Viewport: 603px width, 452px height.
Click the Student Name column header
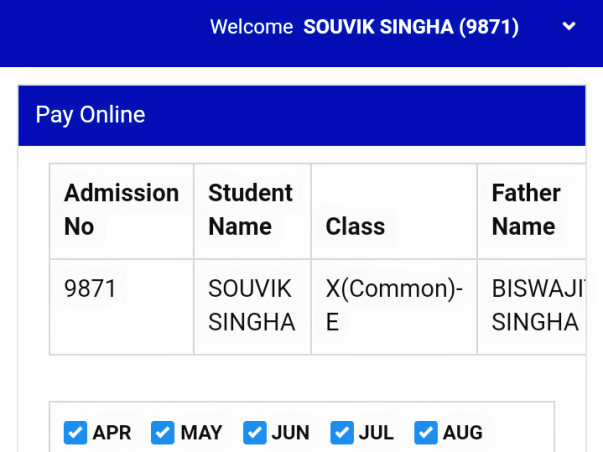pyautogui.click(x=253, y=211)
